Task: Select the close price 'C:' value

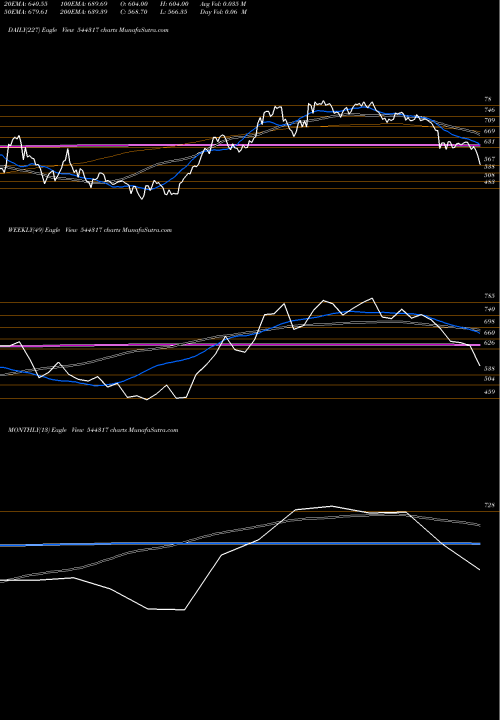Action: click(134, 12)
